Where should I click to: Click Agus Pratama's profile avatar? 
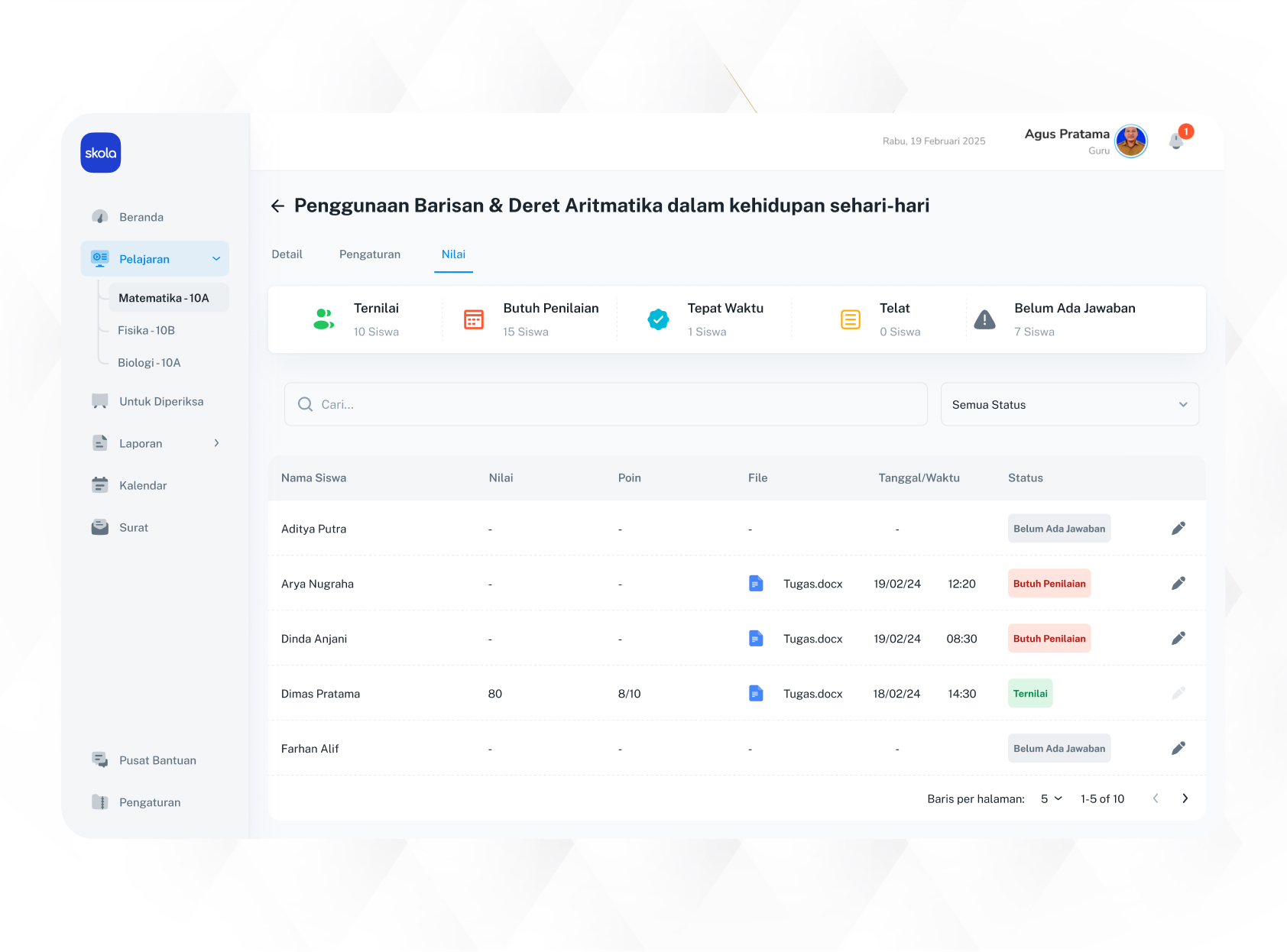point(1131,141)
